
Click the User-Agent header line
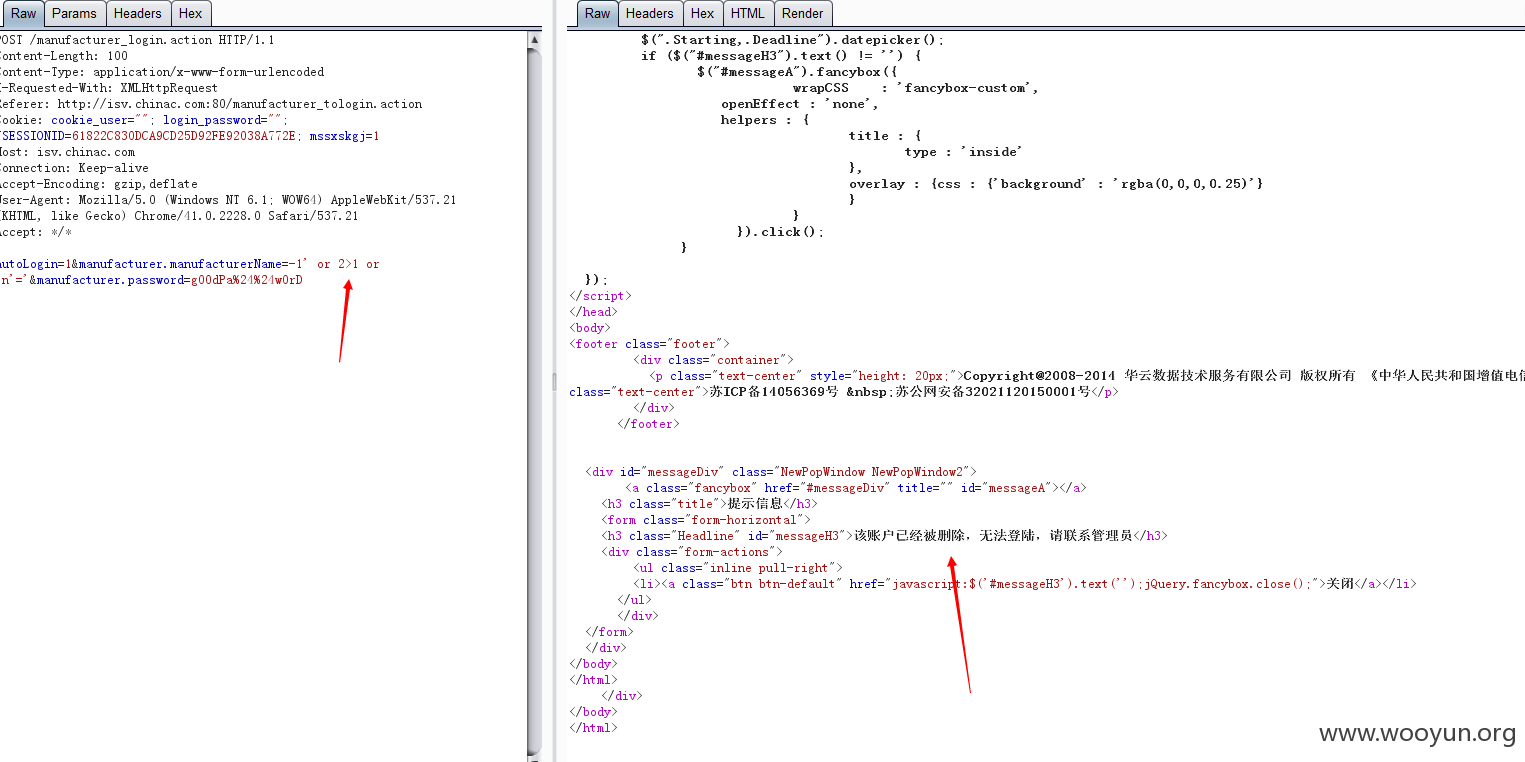coord(228,200)
